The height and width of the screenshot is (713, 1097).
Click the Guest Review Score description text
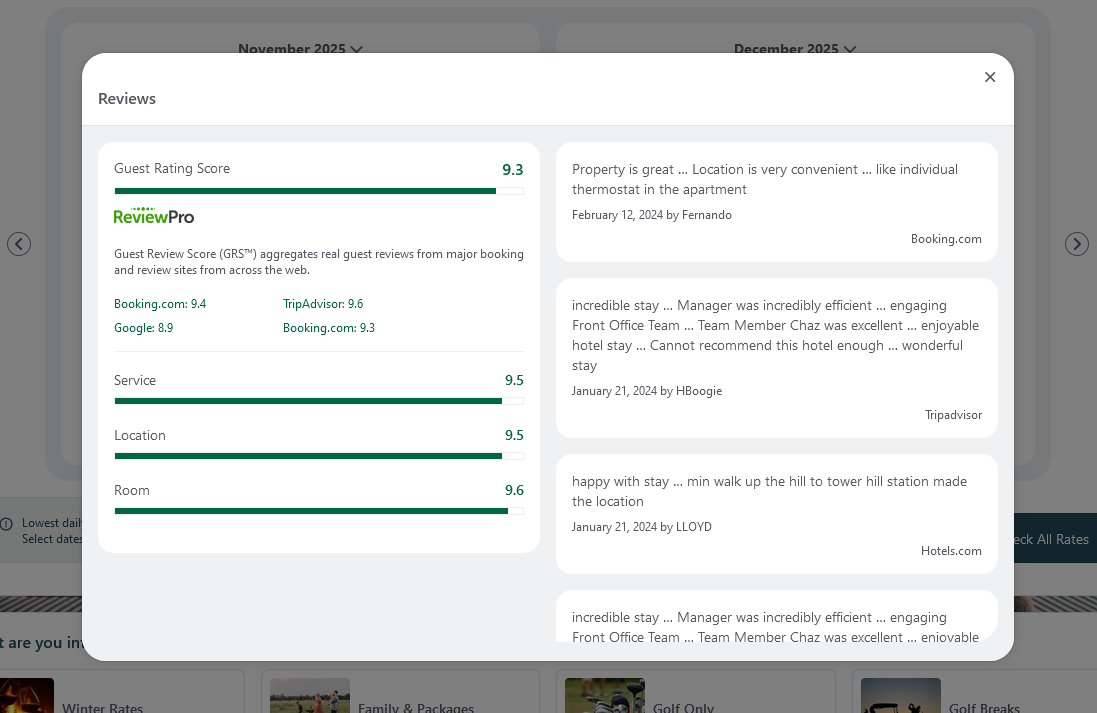(319, 262)
